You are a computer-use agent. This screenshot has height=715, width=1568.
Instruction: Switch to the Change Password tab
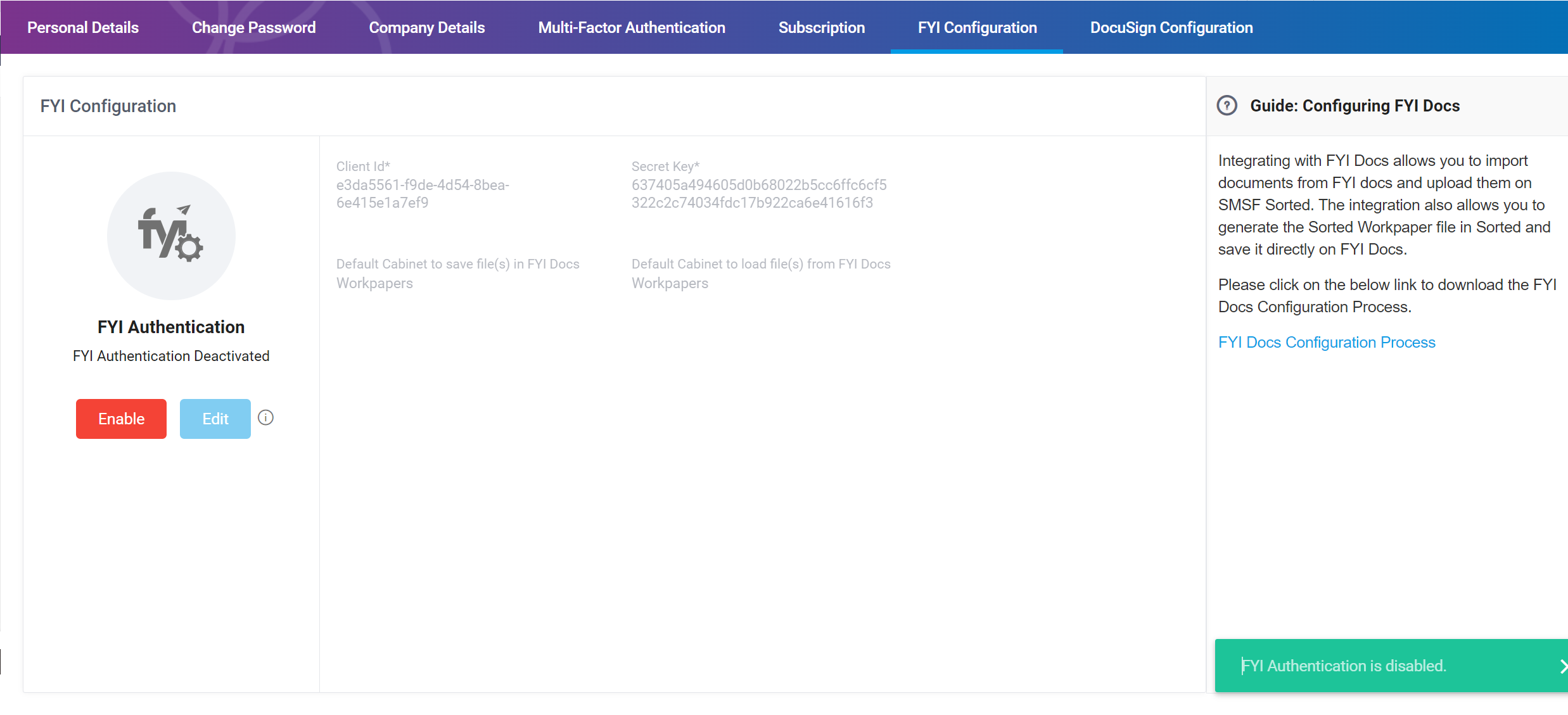[253, 28]
